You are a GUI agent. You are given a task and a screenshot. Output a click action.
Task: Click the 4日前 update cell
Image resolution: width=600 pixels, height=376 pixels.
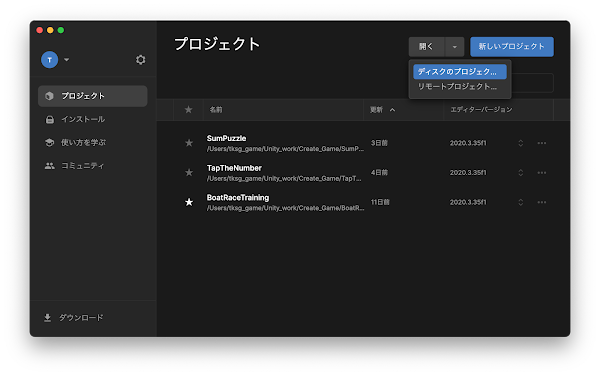point(379,173)
